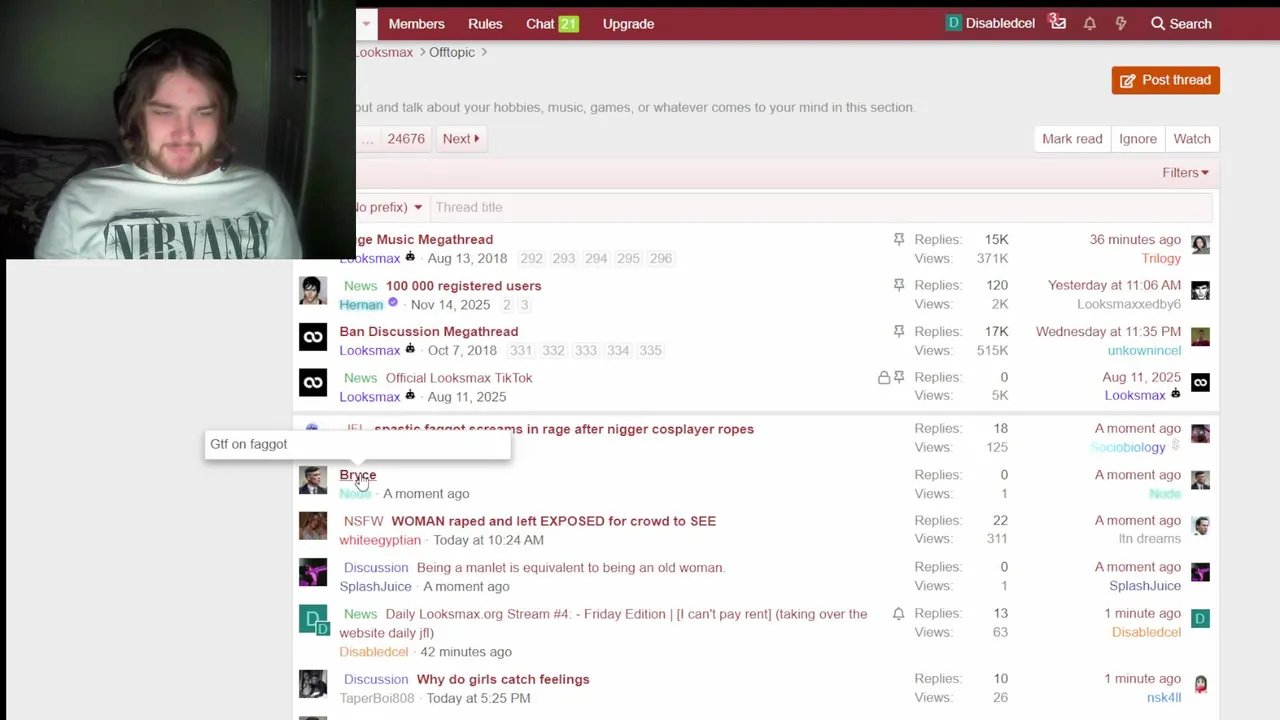Click the lock icon on Official TikTok thread
The width and height of the screenshot is (1280, 720).
pyautogui.click(x=884, y=378)
